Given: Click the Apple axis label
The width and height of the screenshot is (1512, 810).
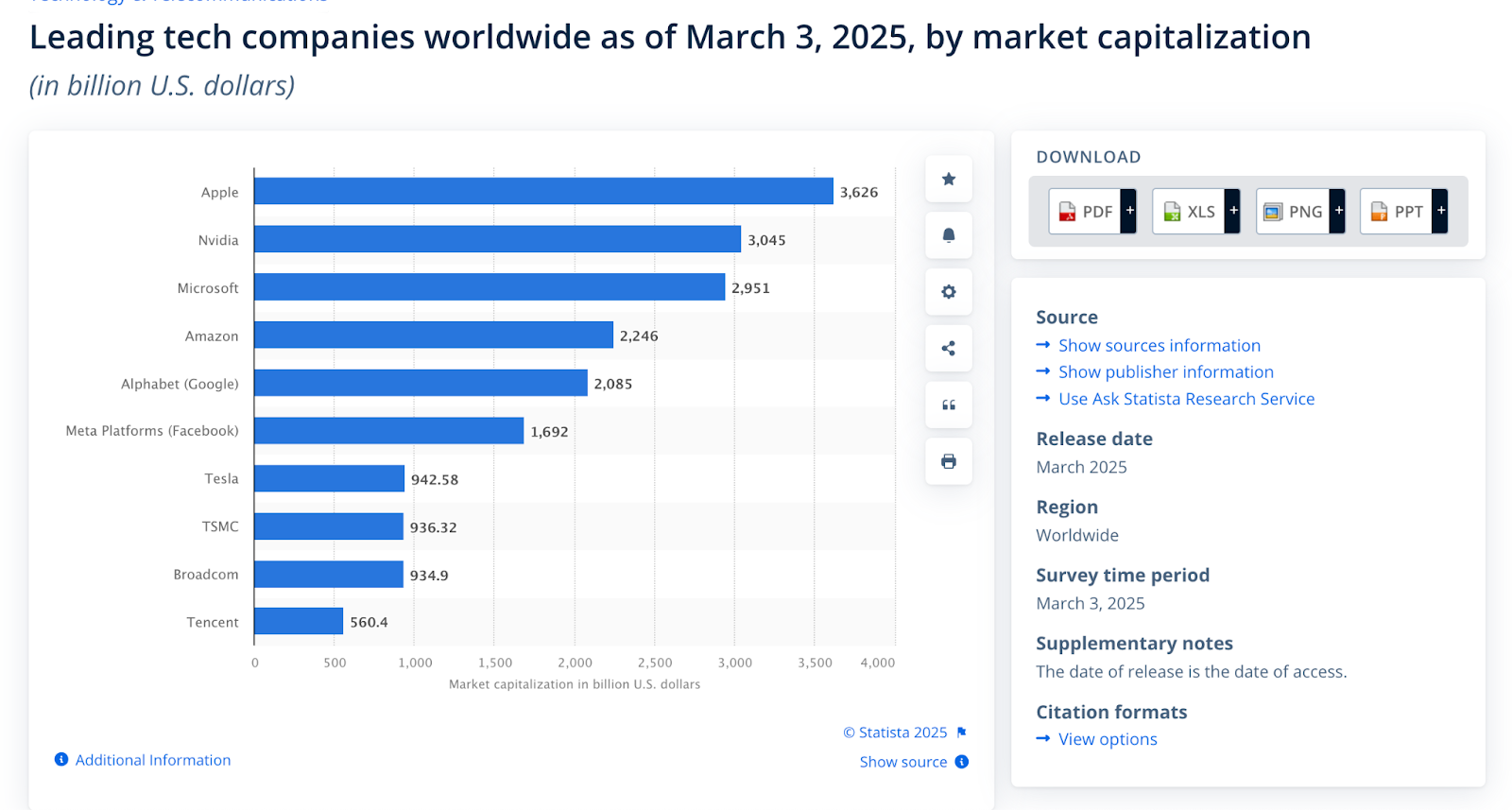Looking at the screenshot, I should (x=219, y=193).
